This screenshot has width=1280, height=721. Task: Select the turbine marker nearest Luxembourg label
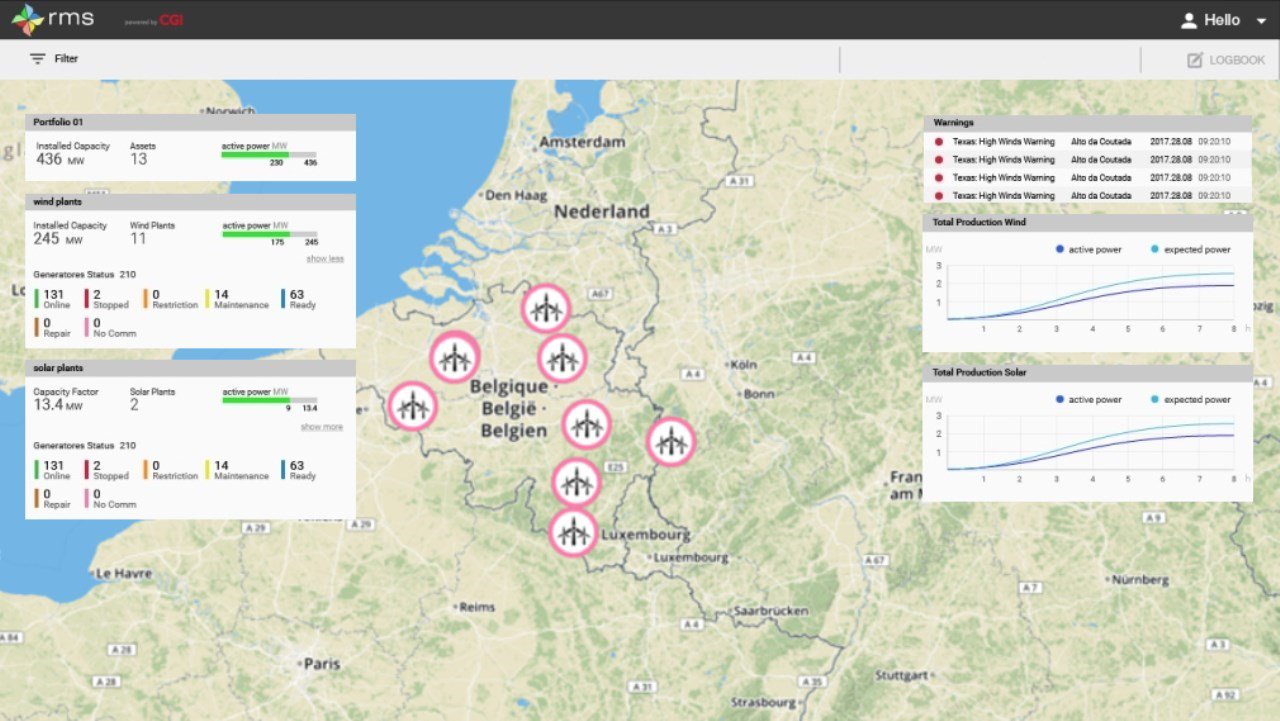574,532
